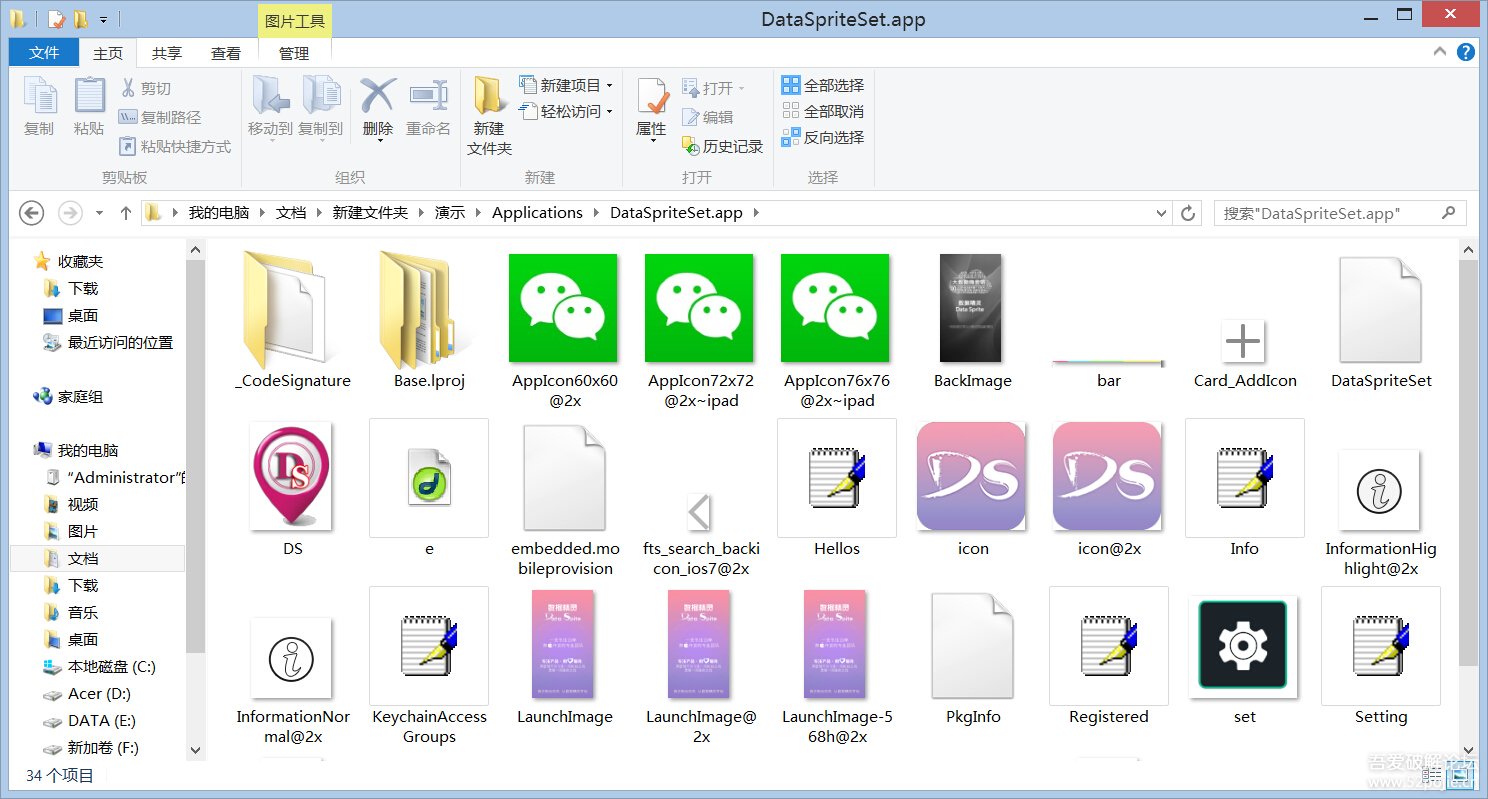Screen dimensions: 1488x799
Task: Open the 打开 dropdown in ribbon
Action: click(714, 88)
